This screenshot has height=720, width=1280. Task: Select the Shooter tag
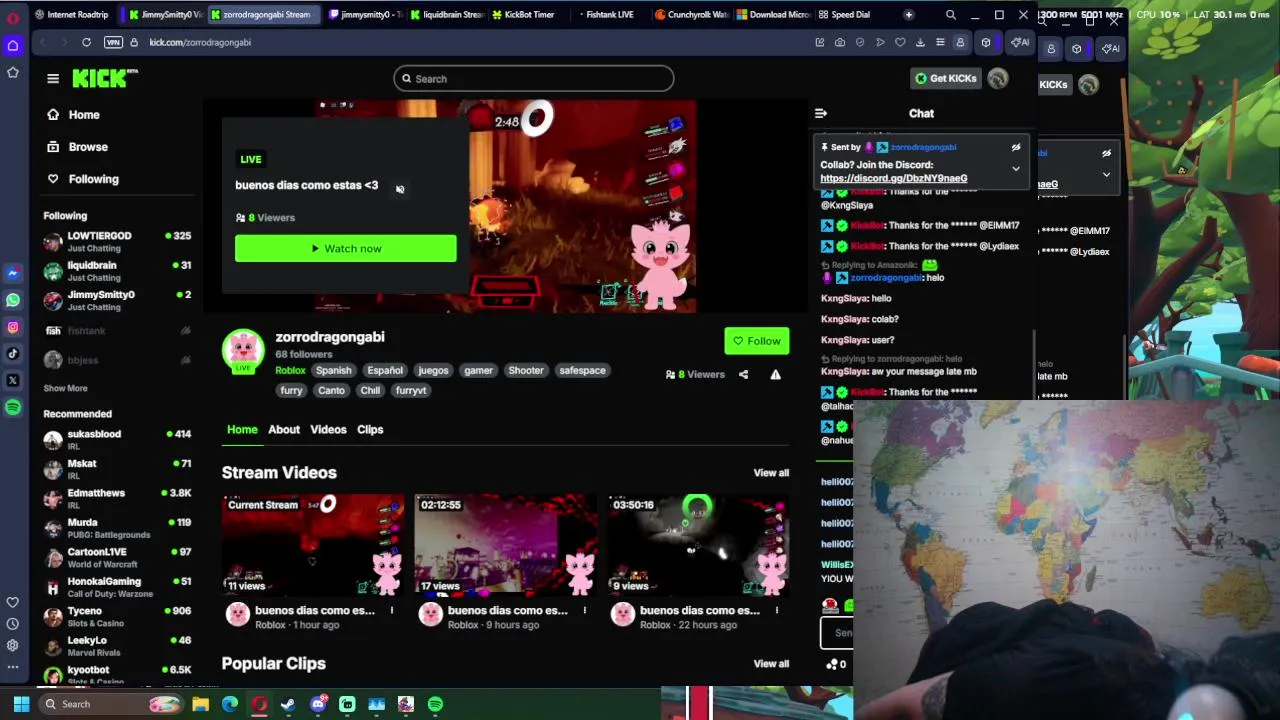(x=526, y=370)
